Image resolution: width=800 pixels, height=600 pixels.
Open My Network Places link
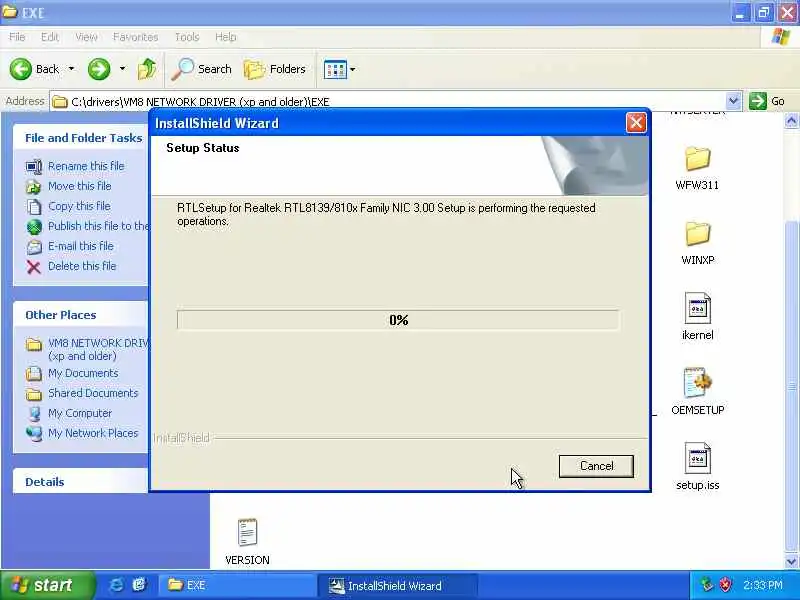[93, 433]
